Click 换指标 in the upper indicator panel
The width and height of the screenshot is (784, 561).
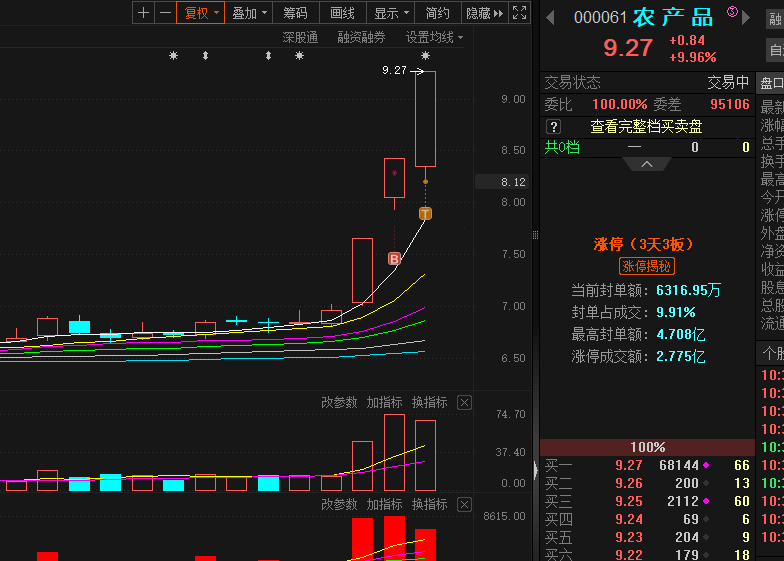[x=430, y=402]
